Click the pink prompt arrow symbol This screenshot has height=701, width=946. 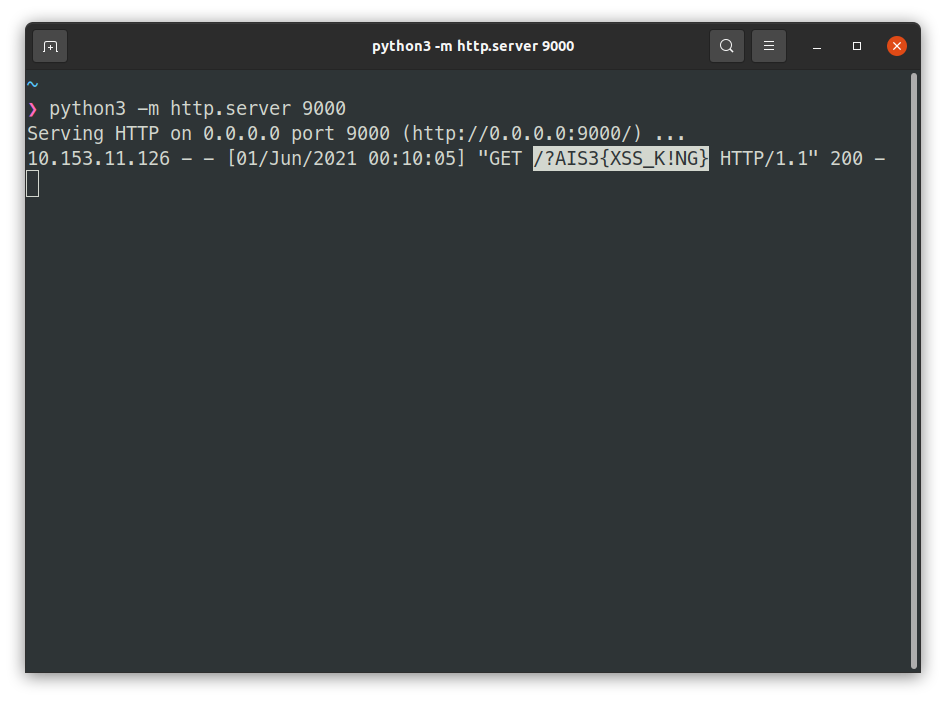point(32,109)
